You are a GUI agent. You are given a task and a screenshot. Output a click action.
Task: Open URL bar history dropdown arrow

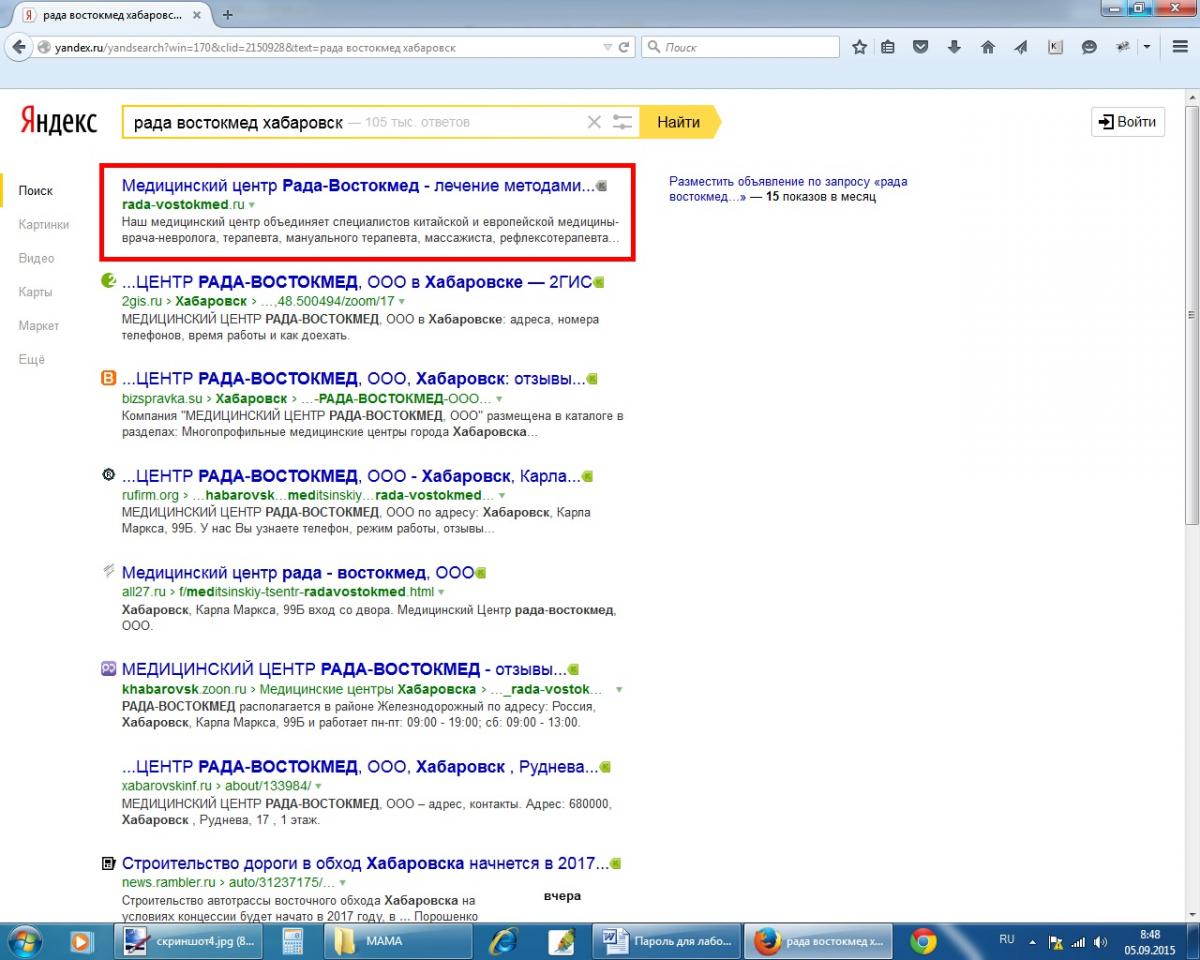[x=608, y=47]
